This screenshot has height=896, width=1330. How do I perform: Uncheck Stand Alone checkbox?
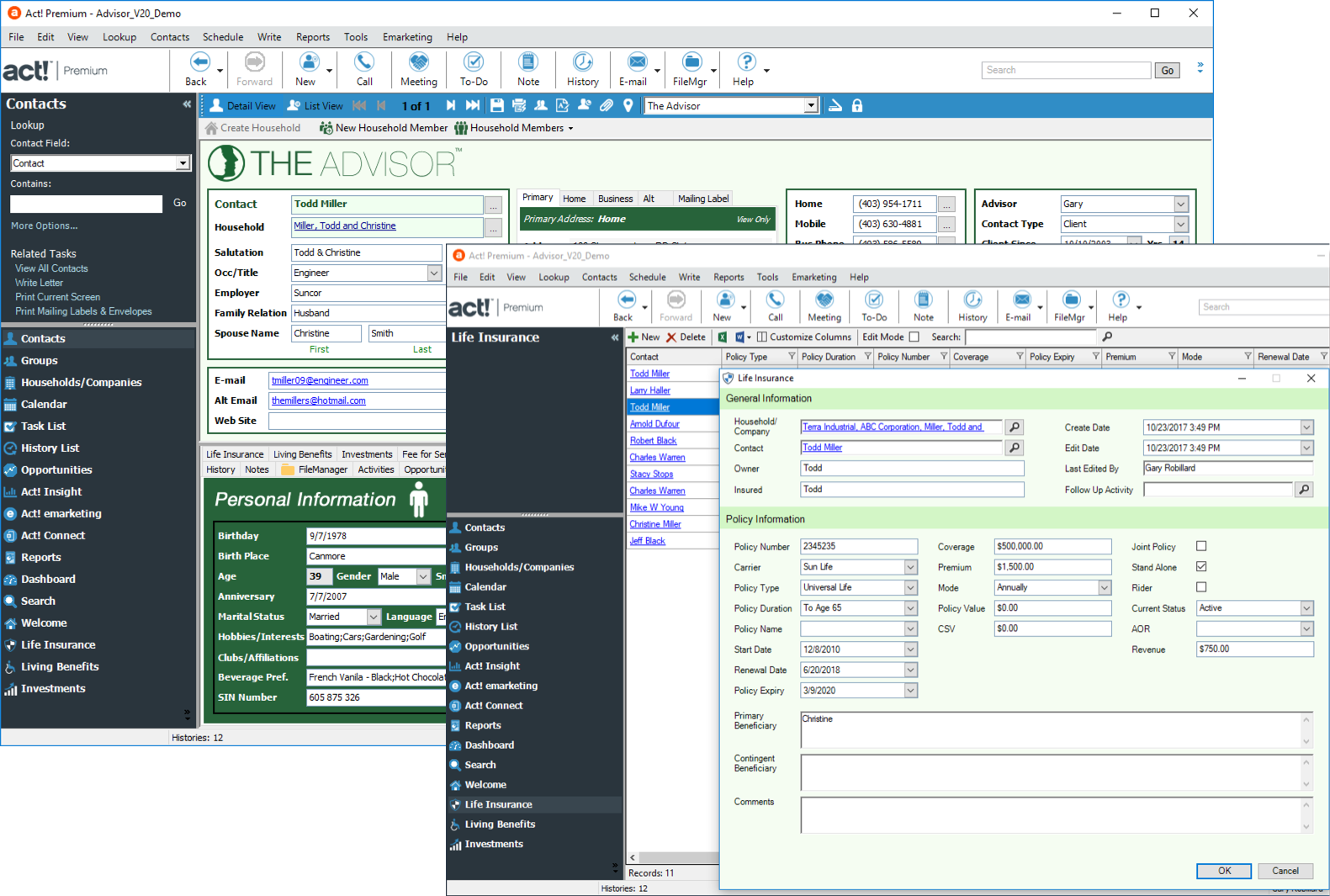(1201, 566)
